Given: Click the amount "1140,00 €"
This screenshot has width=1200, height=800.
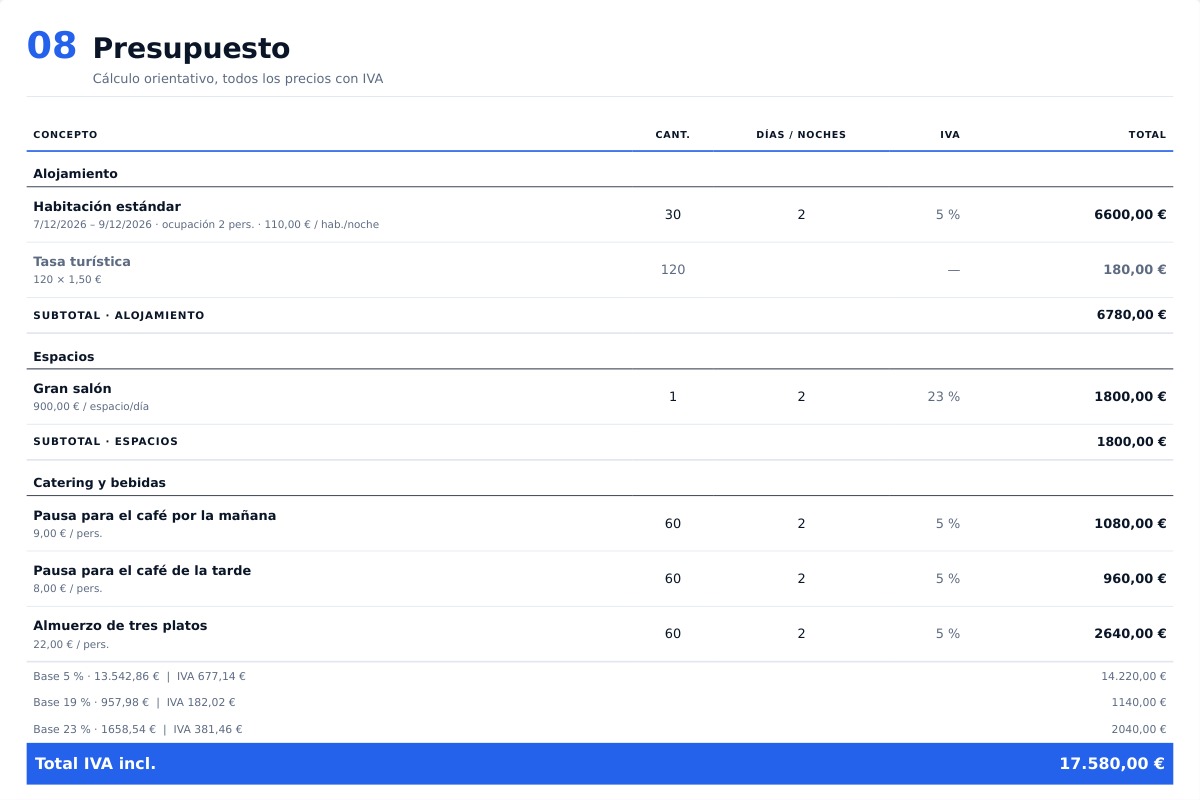Looking at the screenshot, I should (x=1139, y=703).
